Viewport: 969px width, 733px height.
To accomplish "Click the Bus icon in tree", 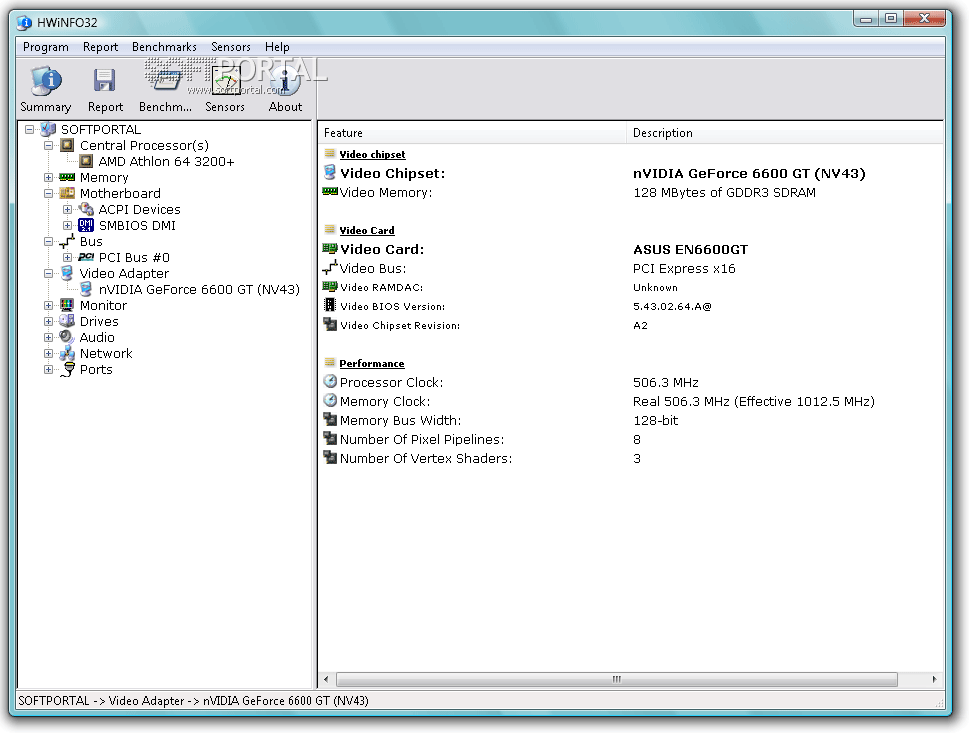I will tap(67, 242).
